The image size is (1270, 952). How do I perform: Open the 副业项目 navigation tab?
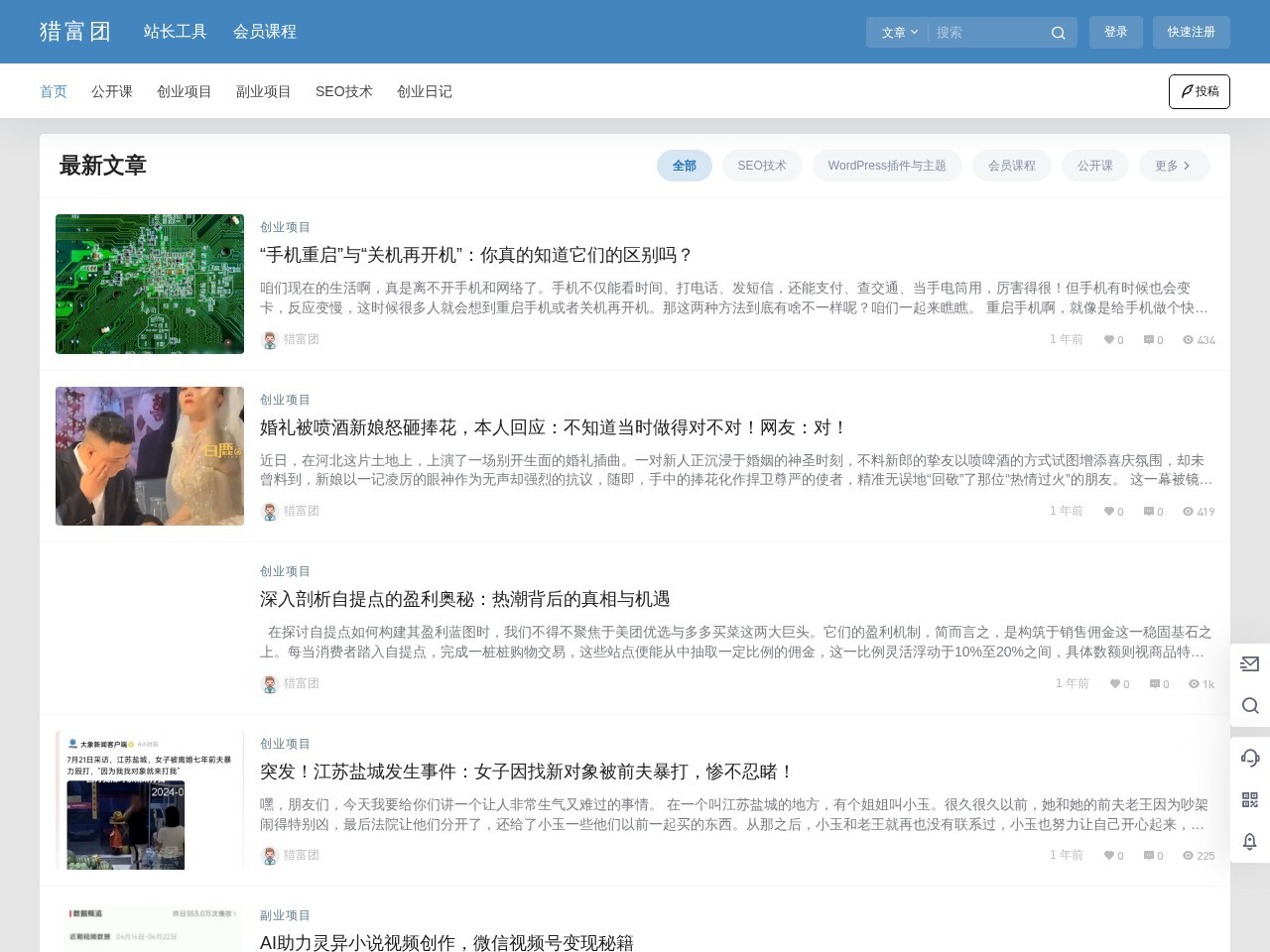tap(264, 91)
